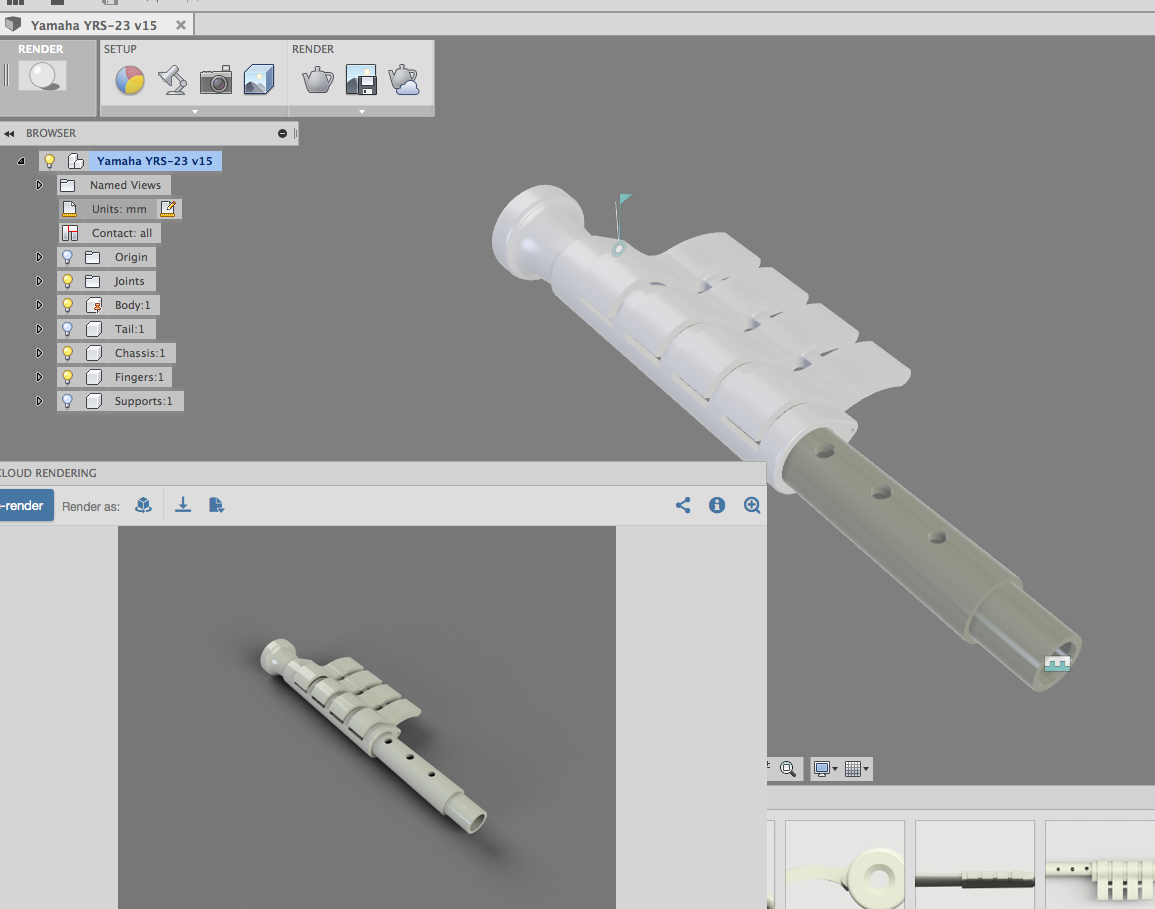This screenshot has width=1155, height=909.
Task: Hide the Joints folder via lightbulb
Action: pyautogui.click(x=67, y=281)
